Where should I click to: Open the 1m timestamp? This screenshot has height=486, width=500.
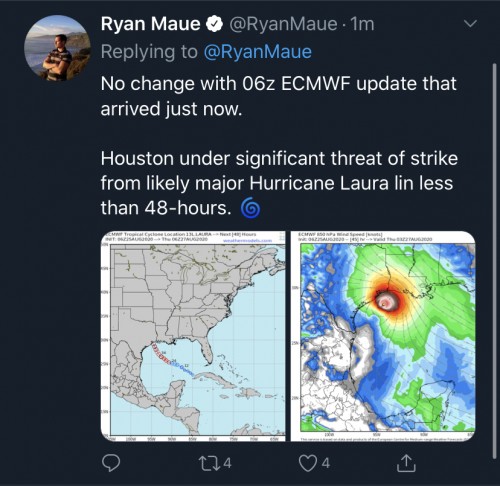click(363, 24)
